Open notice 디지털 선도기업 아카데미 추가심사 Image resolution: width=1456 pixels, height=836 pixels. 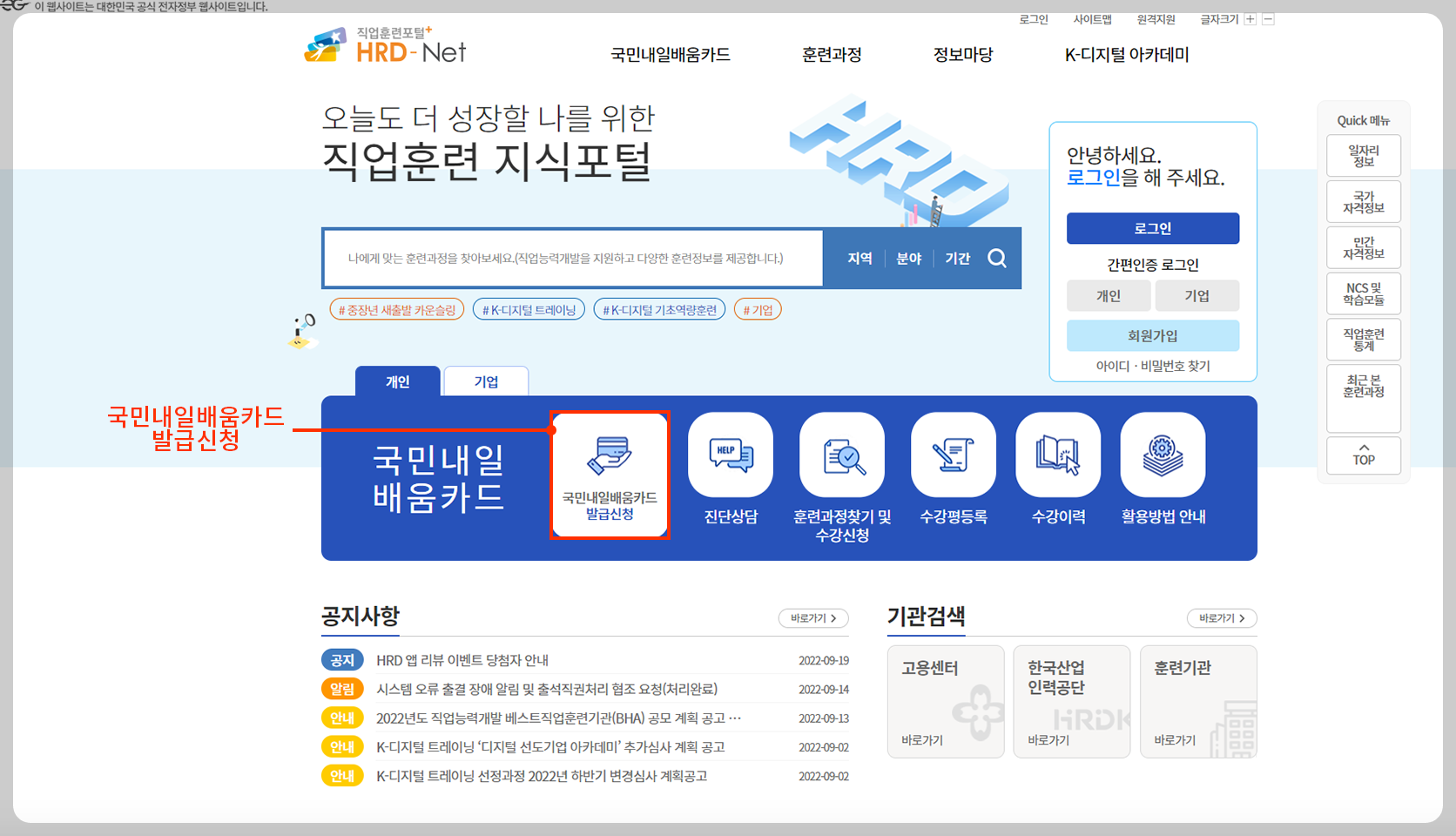click(x=550, y=747)
